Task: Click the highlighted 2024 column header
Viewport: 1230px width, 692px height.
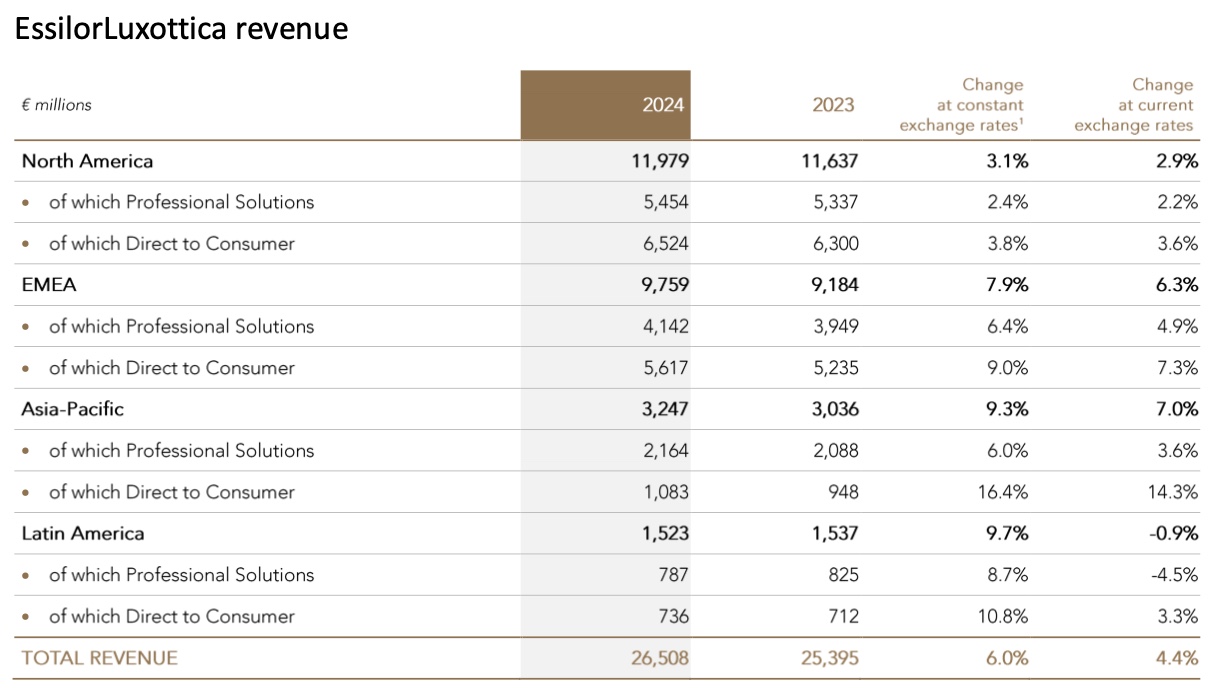Action: tap(605, 105)
